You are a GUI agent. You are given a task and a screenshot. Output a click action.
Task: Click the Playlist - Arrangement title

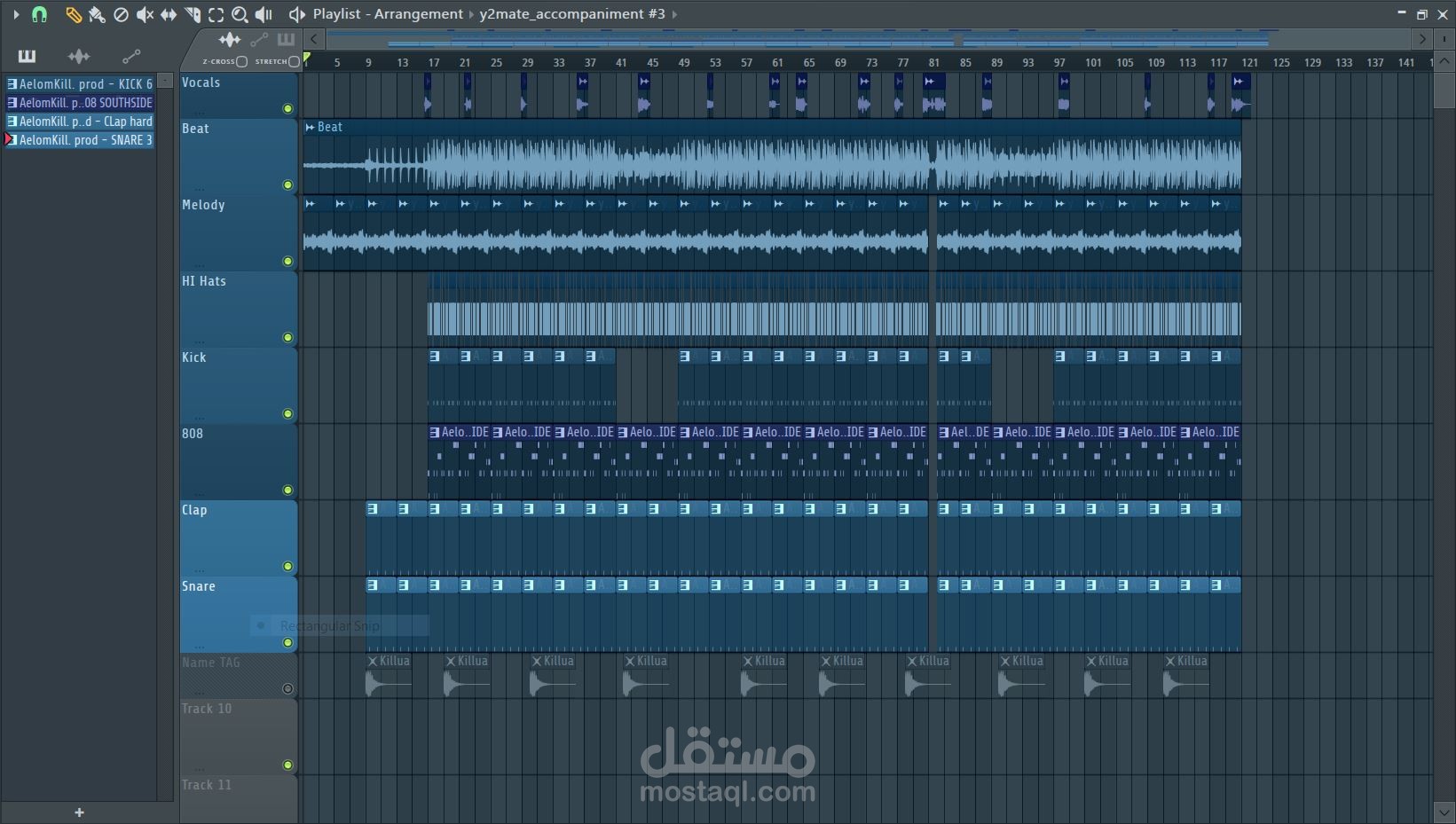pos(388,14)
